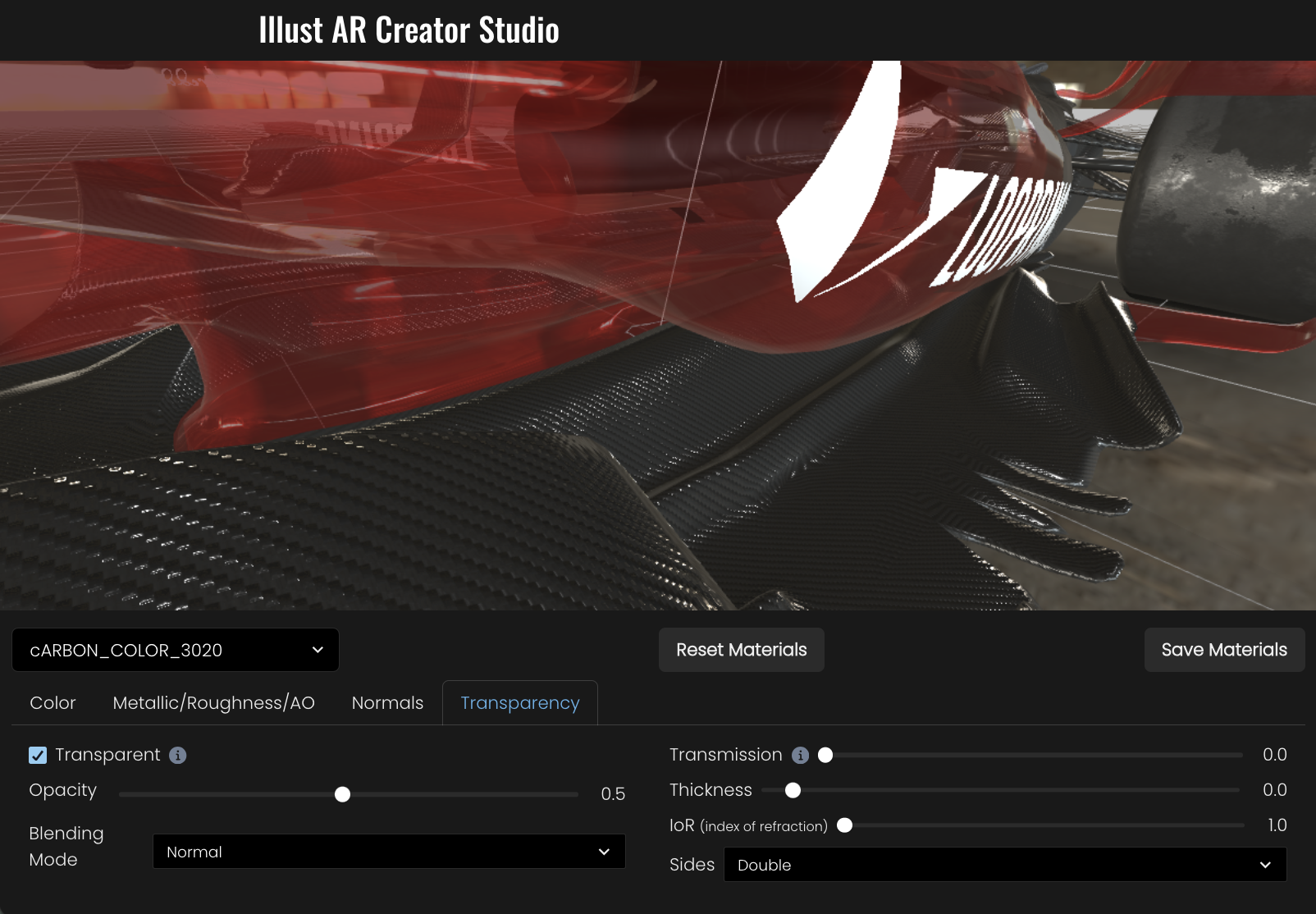Click the Transmission slider handle
This screenshot has height=914, width=1316.
[x=825, y=755]
